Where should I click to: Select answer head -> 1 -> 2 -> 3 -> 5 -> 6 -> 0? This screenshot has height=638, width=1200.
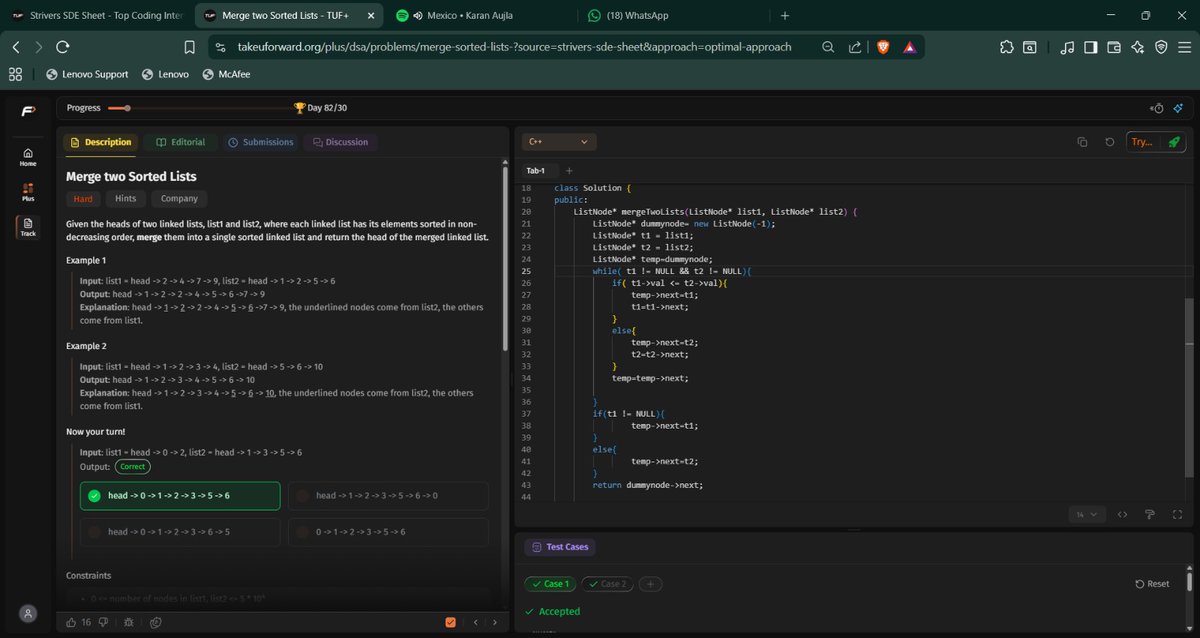[x=388, y=496]
